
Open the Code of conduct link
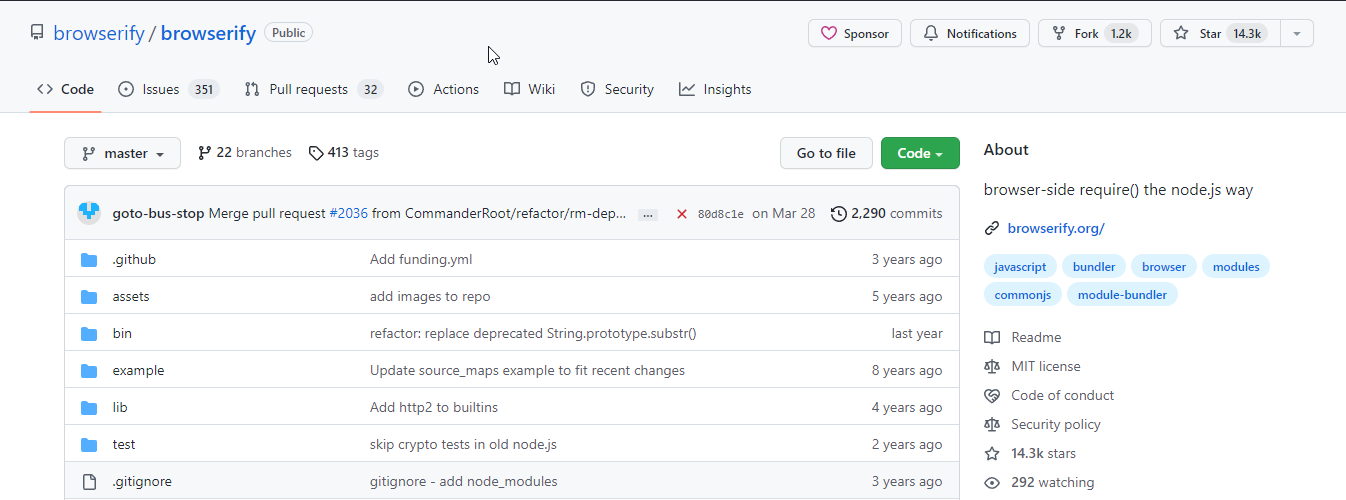tap(1049, 395)
